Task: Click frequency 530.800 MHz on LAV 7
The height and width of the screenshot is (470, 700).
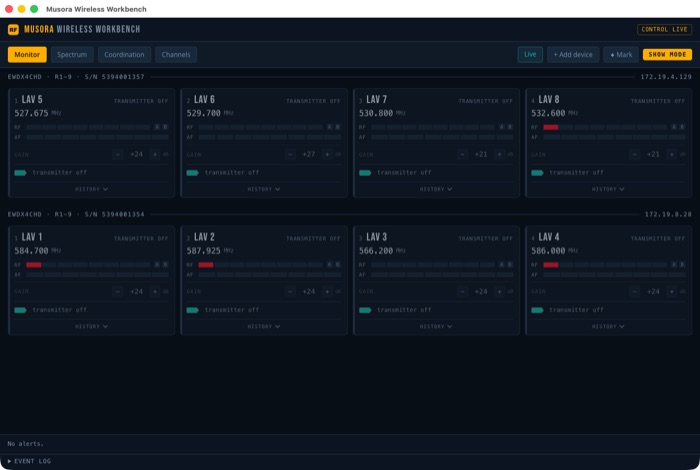Action: click(x=382, y=113)
